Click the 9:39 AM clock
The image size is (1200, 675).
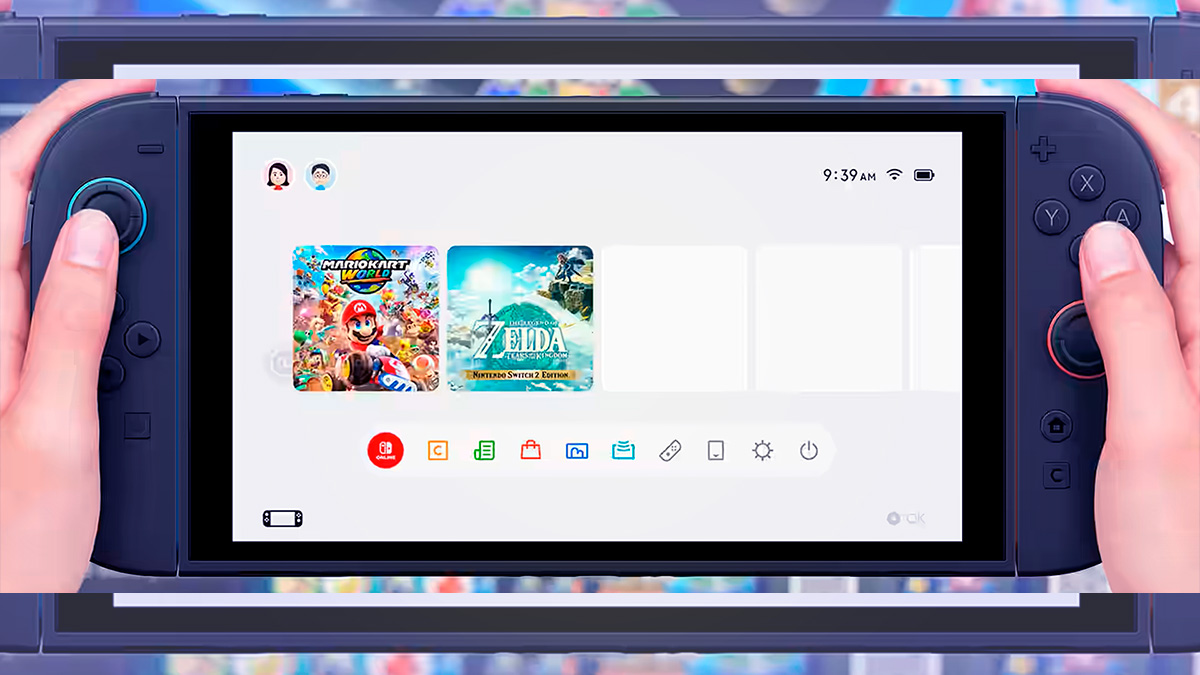pos(849,175)
